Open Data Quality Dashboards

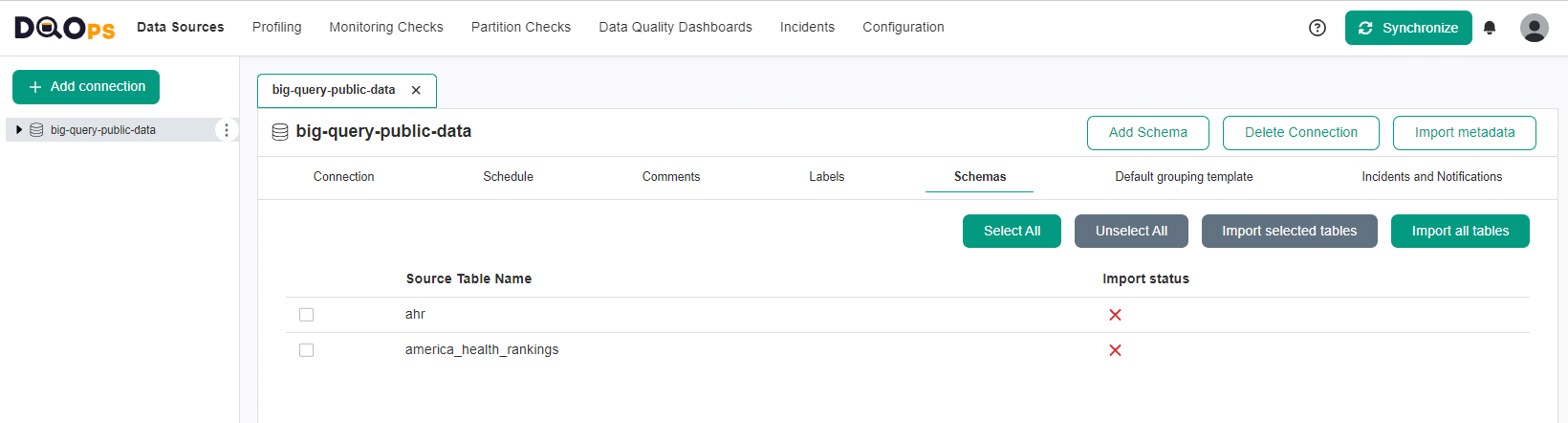tap(675, 27)
